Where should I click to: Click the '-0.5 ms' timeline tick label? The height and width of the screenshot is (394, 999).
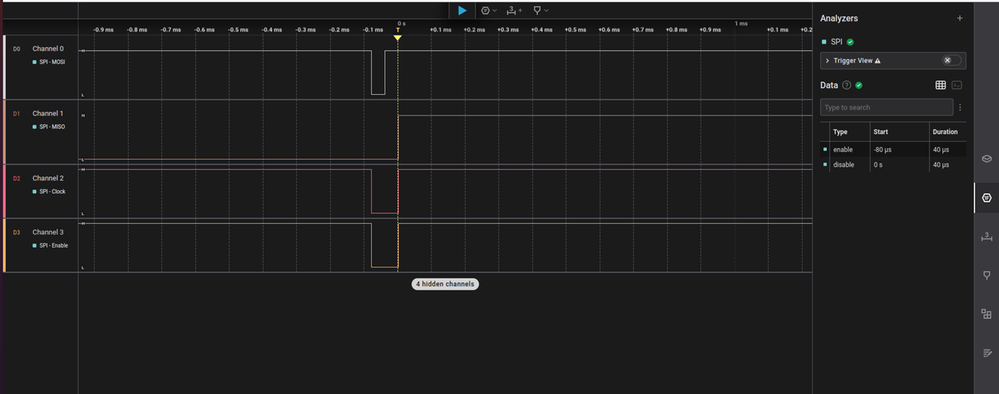238,30
